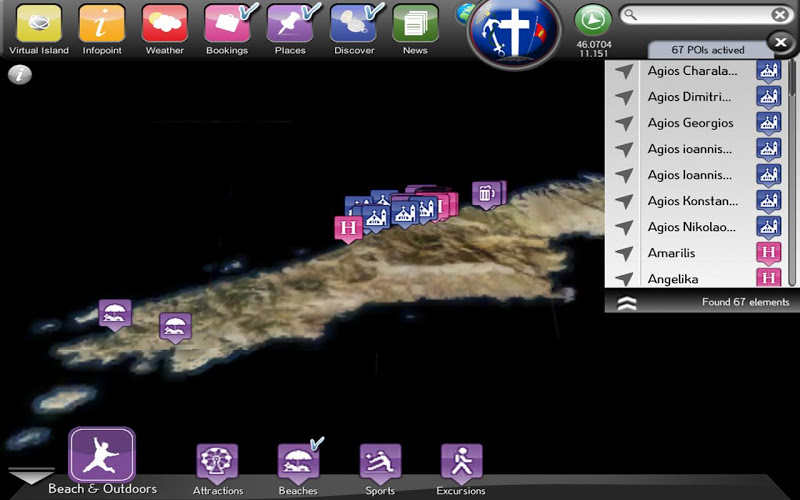Select Amarilis hotel in the list
This screenshot has width=800, height=500.
click(x=671, y=253)
